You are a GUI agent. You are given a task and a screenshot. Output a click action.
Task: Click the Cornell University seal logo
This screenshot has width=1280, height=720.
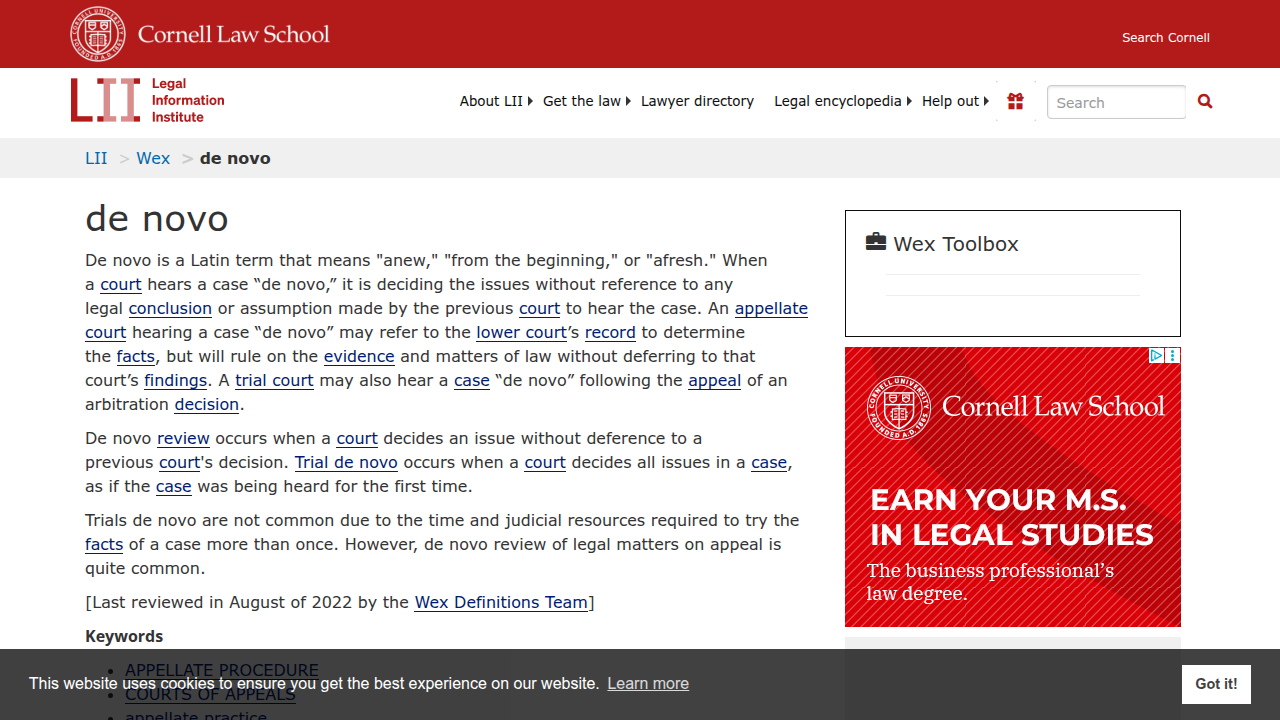98,34
